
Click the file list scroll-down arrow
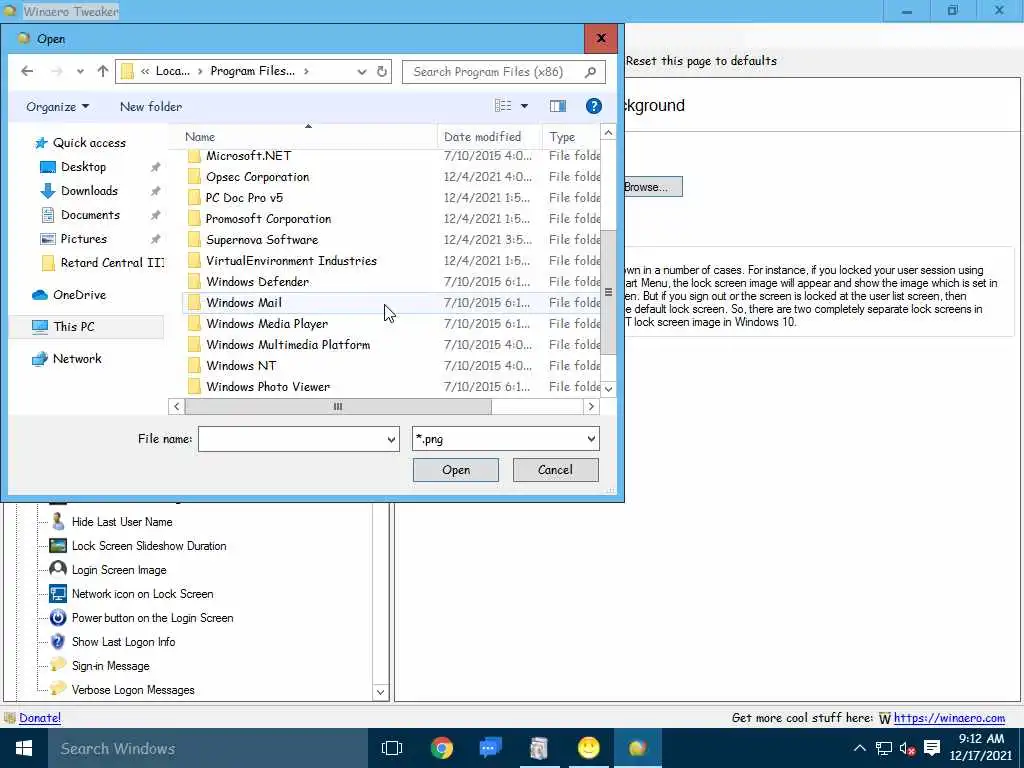click(x=608, y=389)
